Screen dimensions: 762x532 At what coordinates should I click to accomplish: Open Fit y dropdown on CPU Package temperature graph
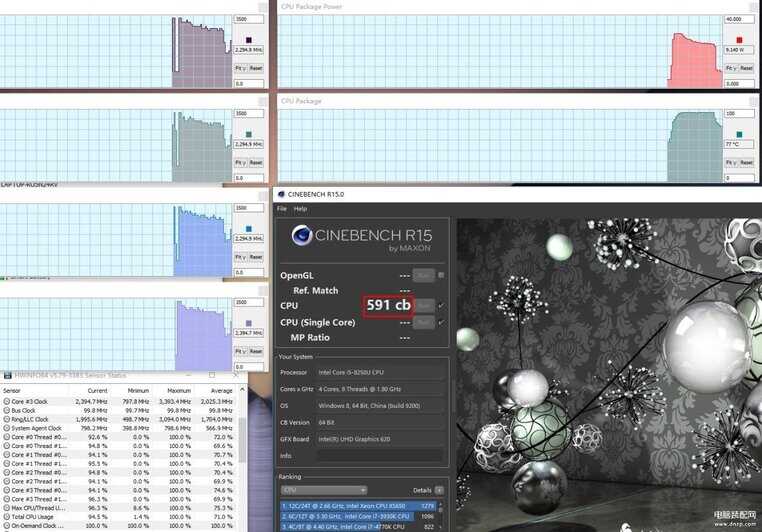(730, 163)
